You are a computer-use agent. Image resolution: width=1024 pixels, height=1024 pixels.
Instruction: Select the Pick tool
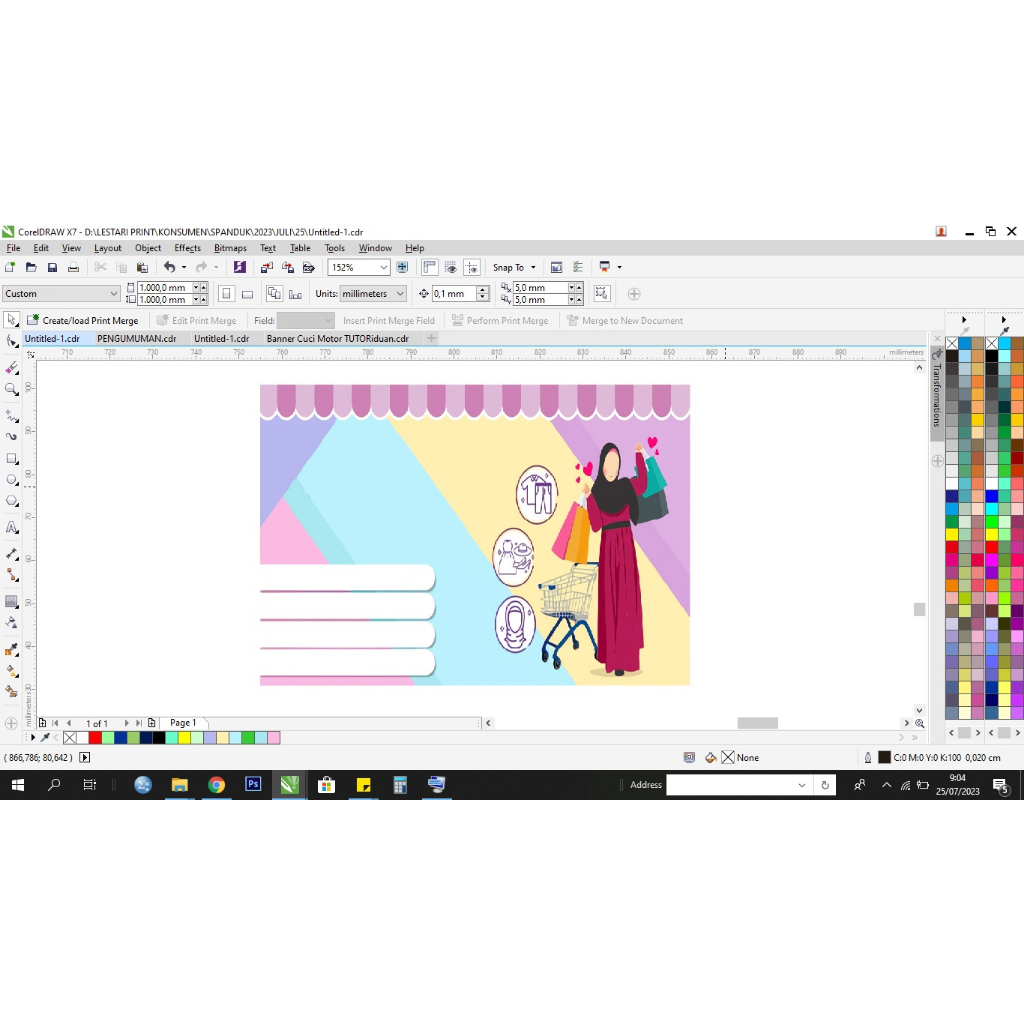pyautogui.click(x=11, y=341)
